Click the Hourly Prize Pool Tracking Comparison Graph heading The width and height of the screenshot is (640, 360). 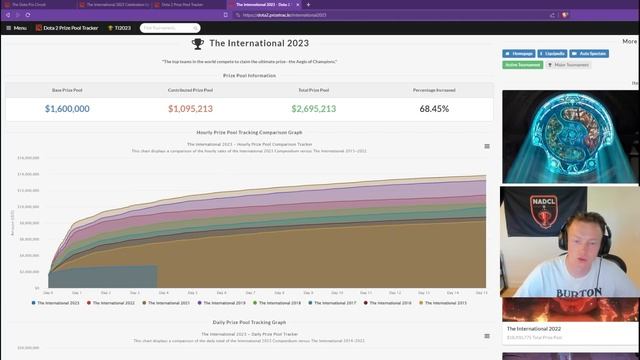click(249, 132)
